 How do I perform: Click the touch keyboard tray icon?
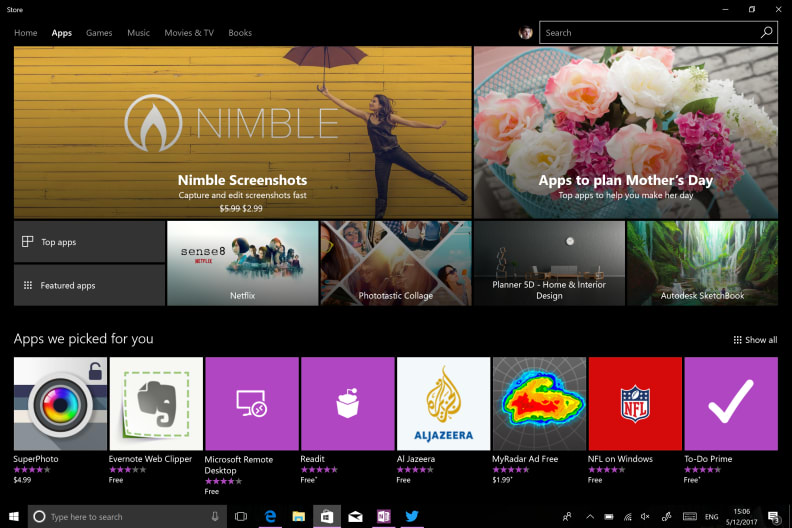point(689,516)
